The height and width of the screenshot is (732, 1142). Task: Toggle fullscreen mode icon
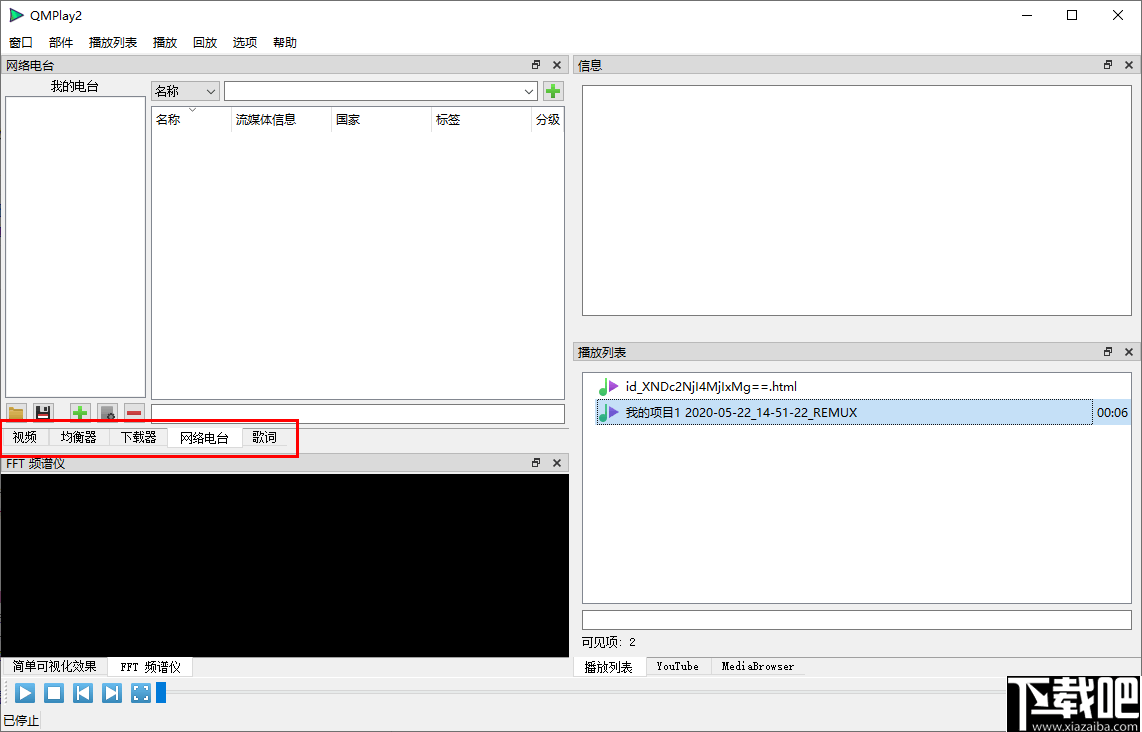point(141,693)
